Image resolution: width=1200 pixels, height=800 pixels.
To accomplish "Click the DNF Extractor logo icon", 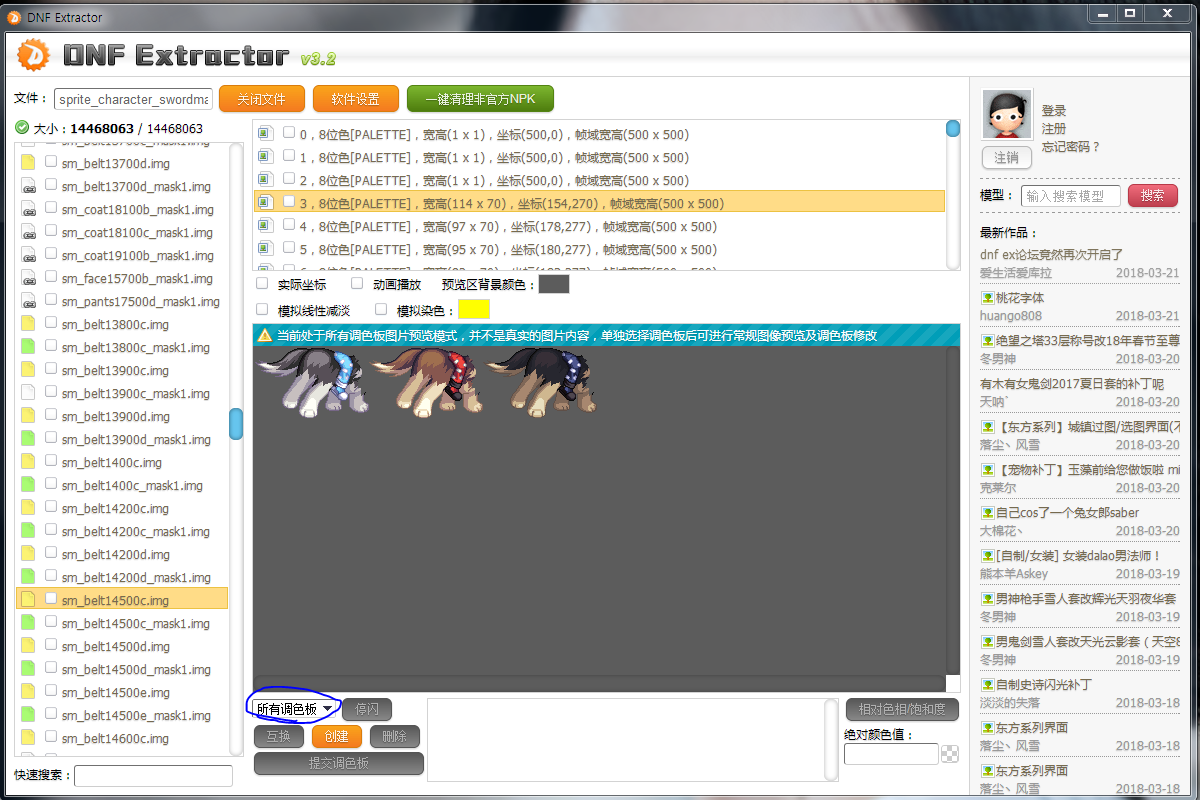I will (x=33, y=55).
